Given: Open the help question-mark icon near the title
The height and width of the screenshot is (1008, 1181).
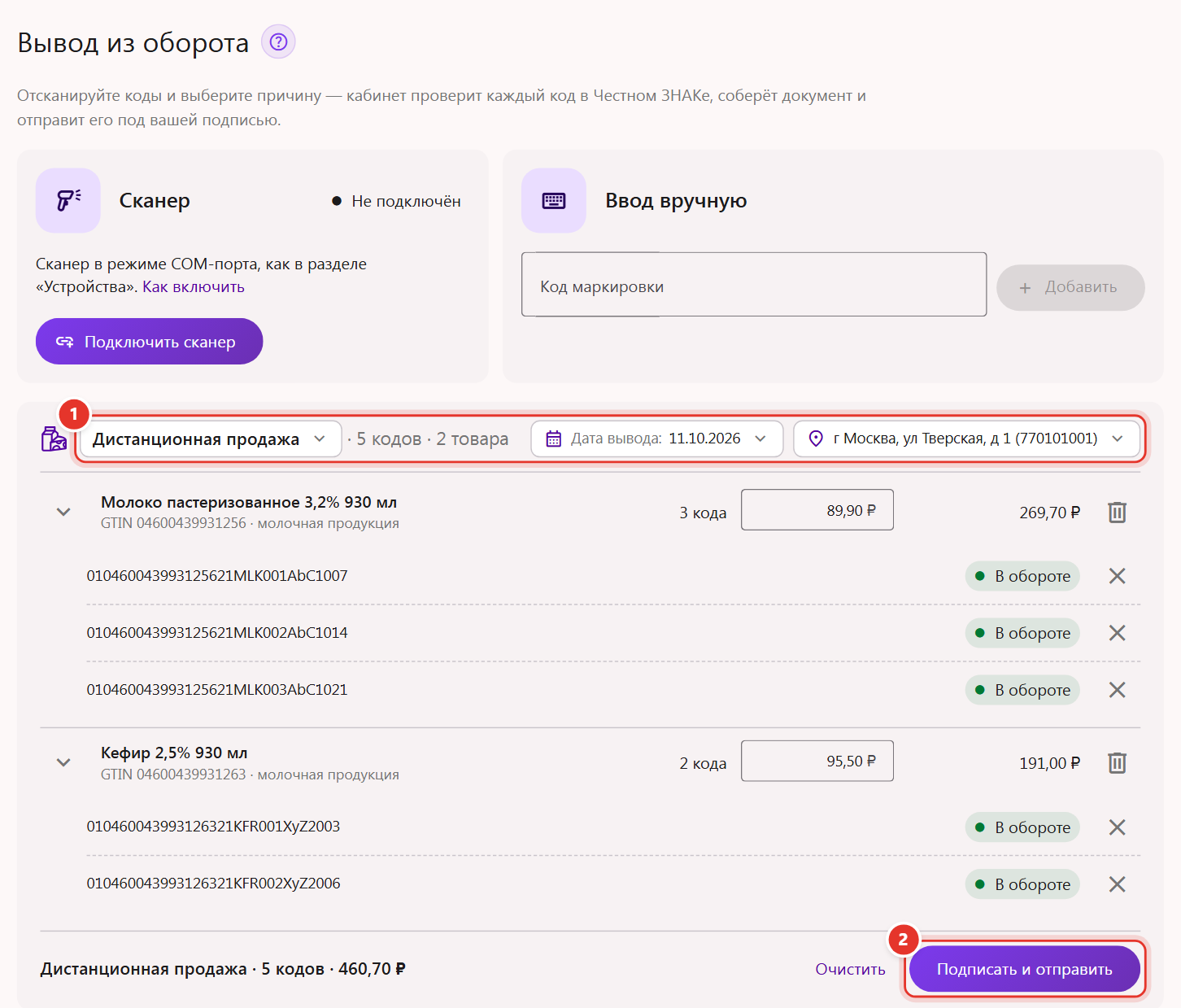Looking at the screenshot, I should 278,41.
